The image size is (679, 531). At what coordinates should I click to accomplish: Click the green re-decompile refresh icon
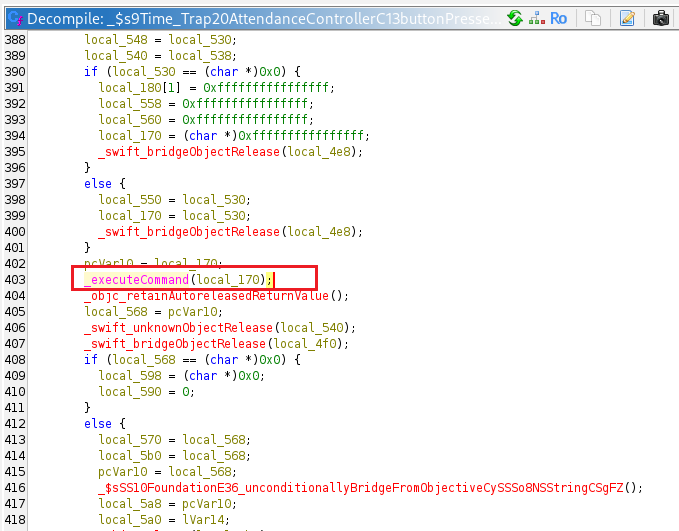(515, 18)
